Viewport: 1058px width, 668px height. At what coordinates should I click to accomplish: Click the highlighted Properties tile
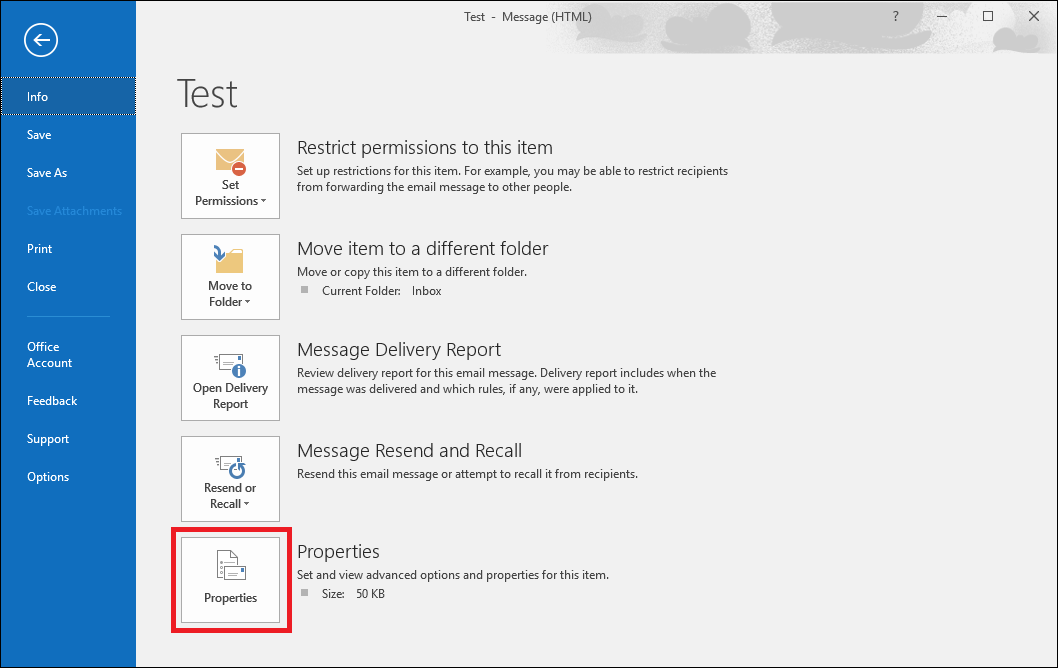point(230,580)
